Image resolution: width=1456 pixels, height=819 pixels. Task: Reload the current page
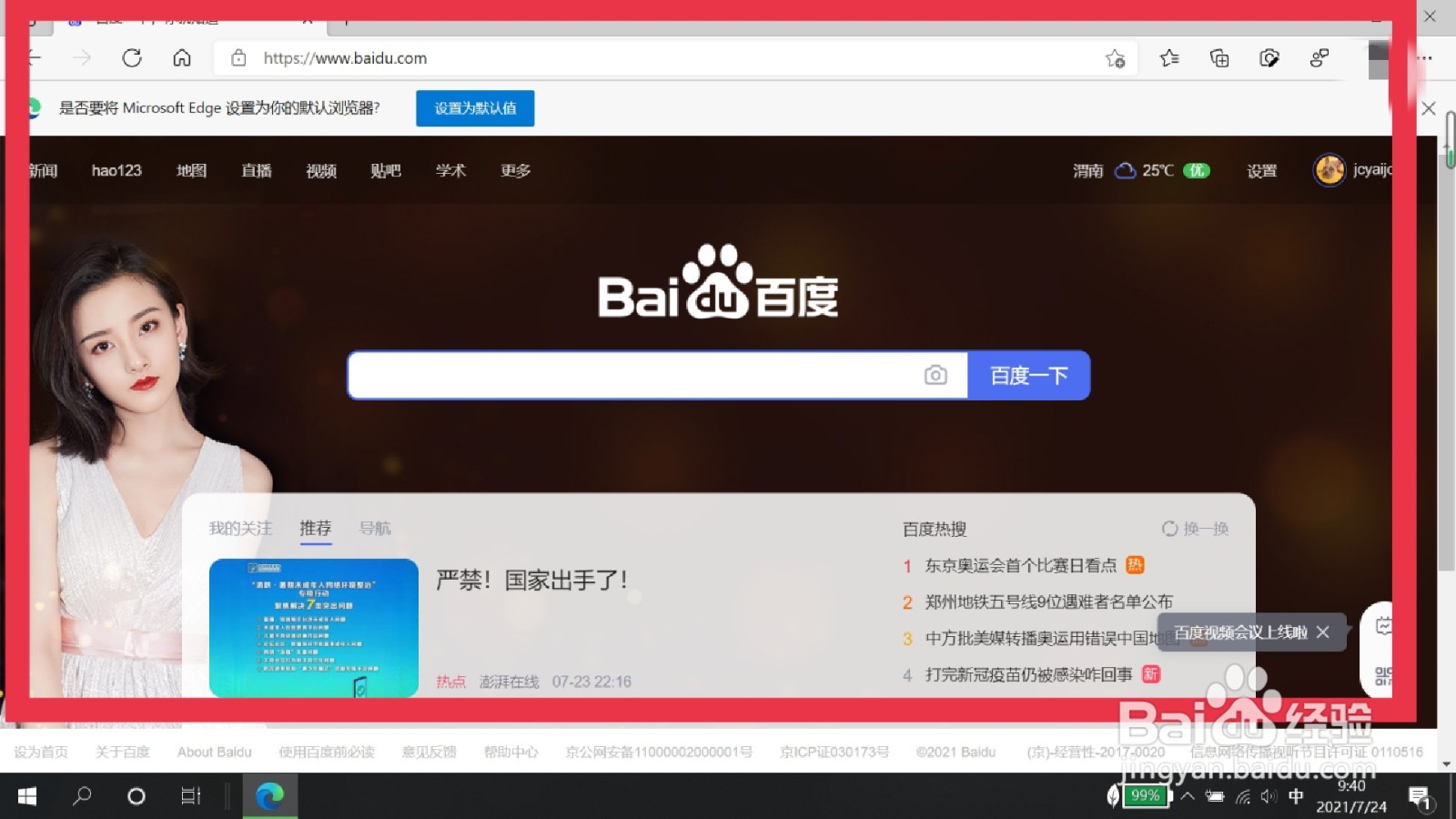[x=133, y=57]
